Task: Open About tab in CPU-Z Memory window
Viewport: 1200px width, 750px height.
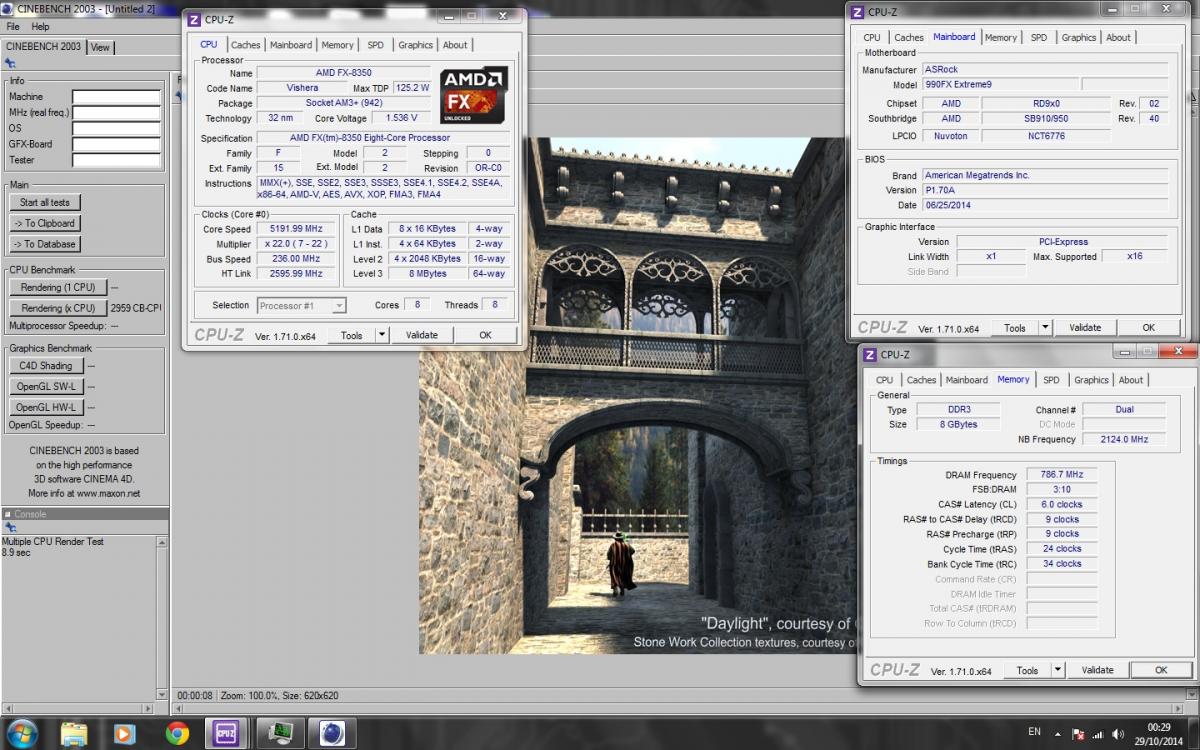Action: [1131, 380]
